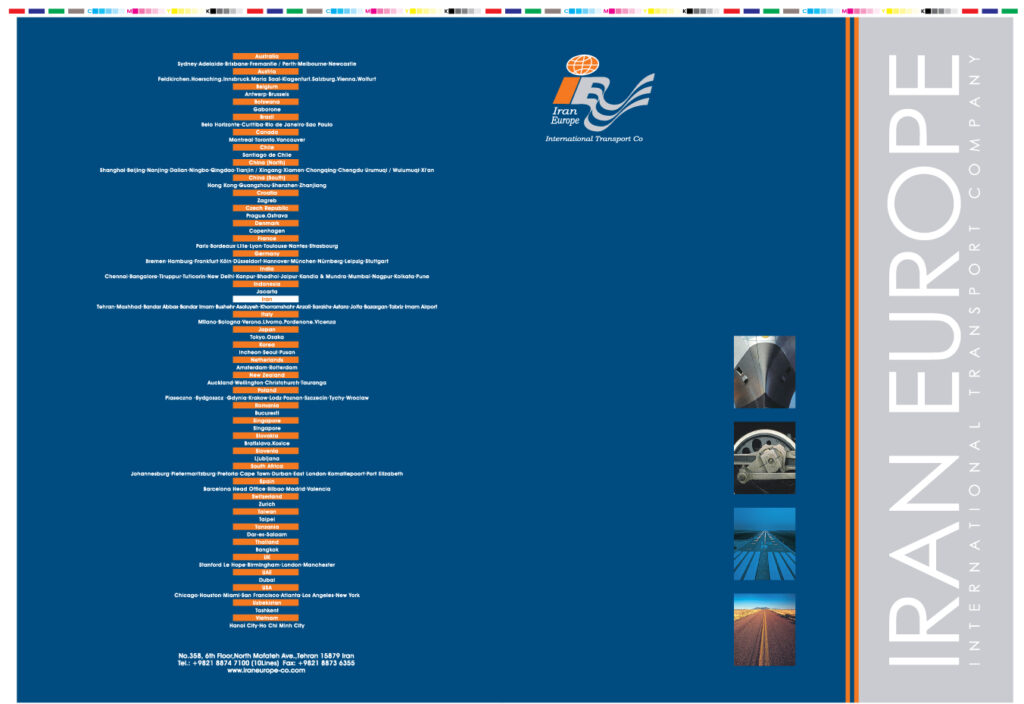Image resolution: width=1024 pixels, height=704 pixels.
Task: Select the "No.358, 6th Floor" address line
Action: point(266,656)
